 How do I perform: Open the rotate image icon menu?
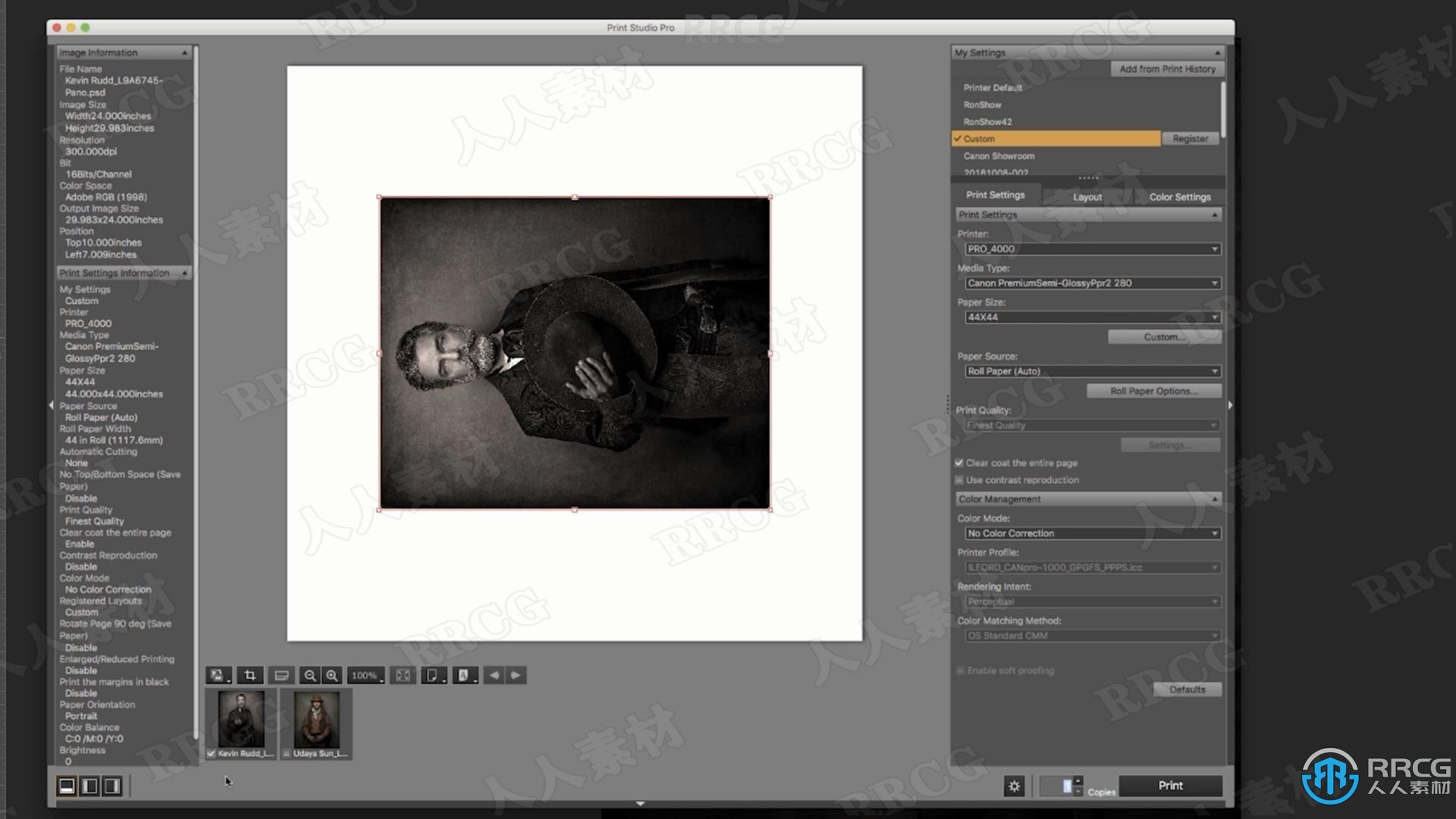(x=464, y=675)
